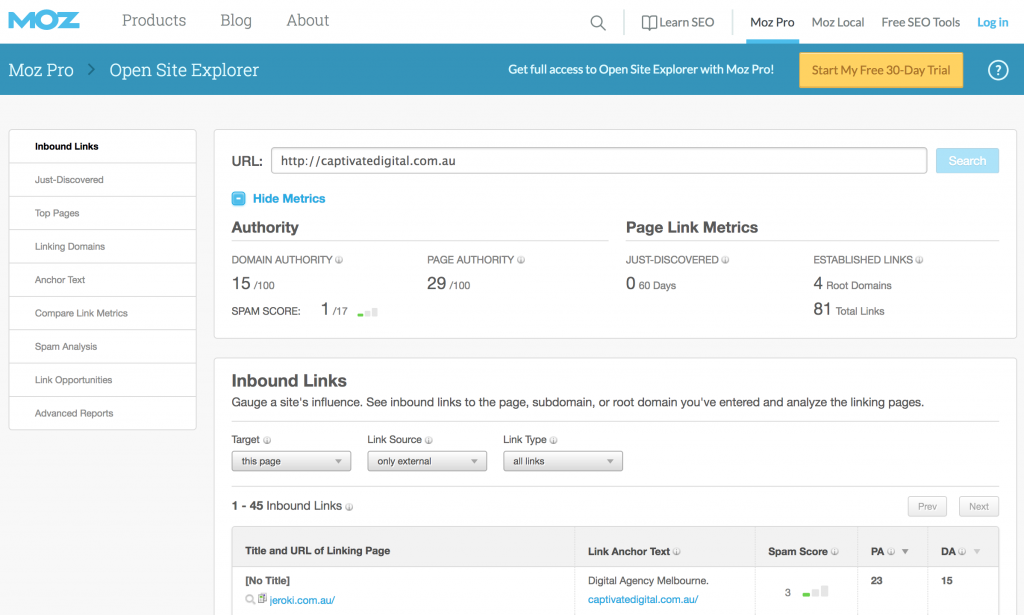The height and width of the screenshot is (615, 1024).
Task: Click 'Title and URL of Linking Page' header
Action: pos(317,550)
